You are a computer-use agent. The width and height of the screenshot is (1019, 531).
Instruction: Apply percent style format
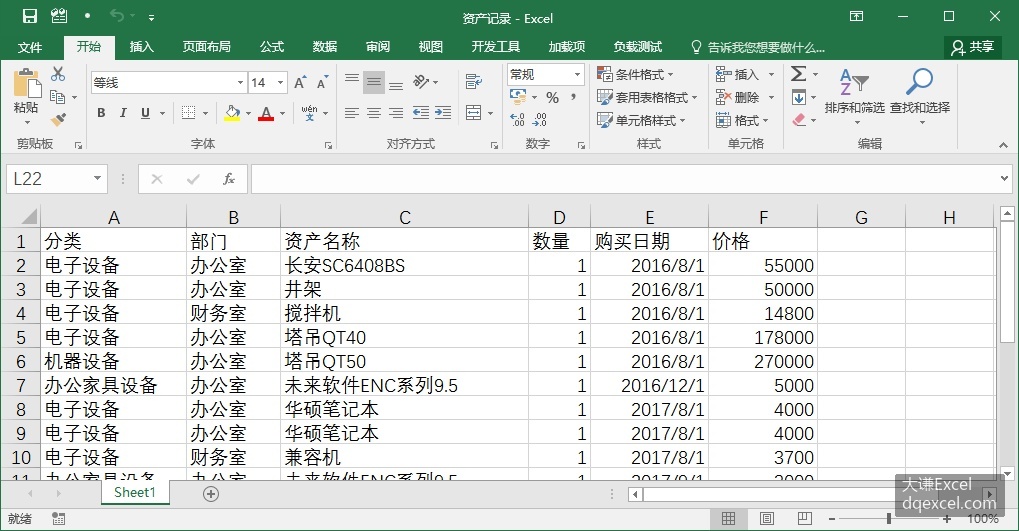click(x=552, y=97)
